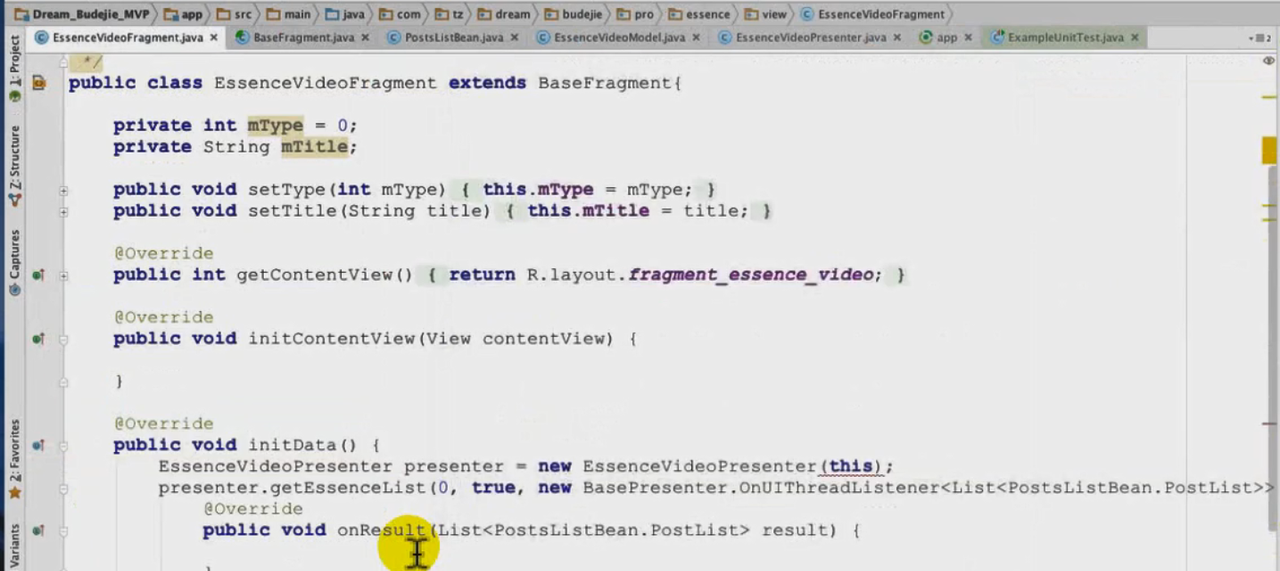Click the java breadcrumb folder
This screenshot has height=571, width=1280.
[346, 14]
